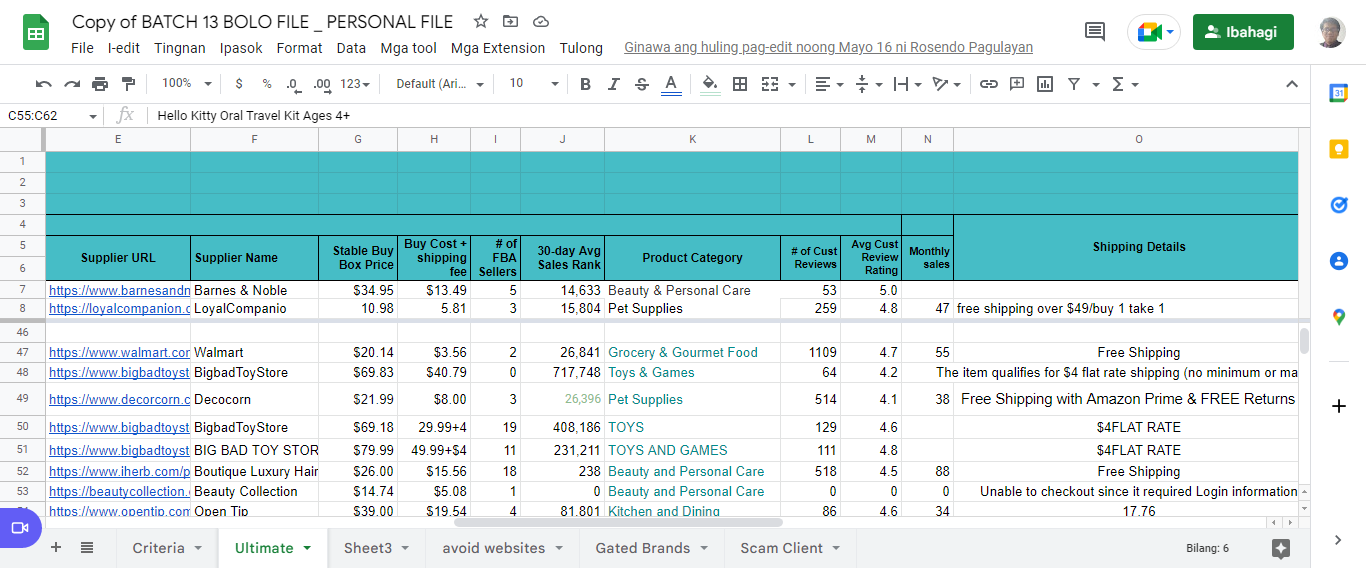
Task: Click the add-ons plus icon in side panel
Action: tap(1339, 406)
